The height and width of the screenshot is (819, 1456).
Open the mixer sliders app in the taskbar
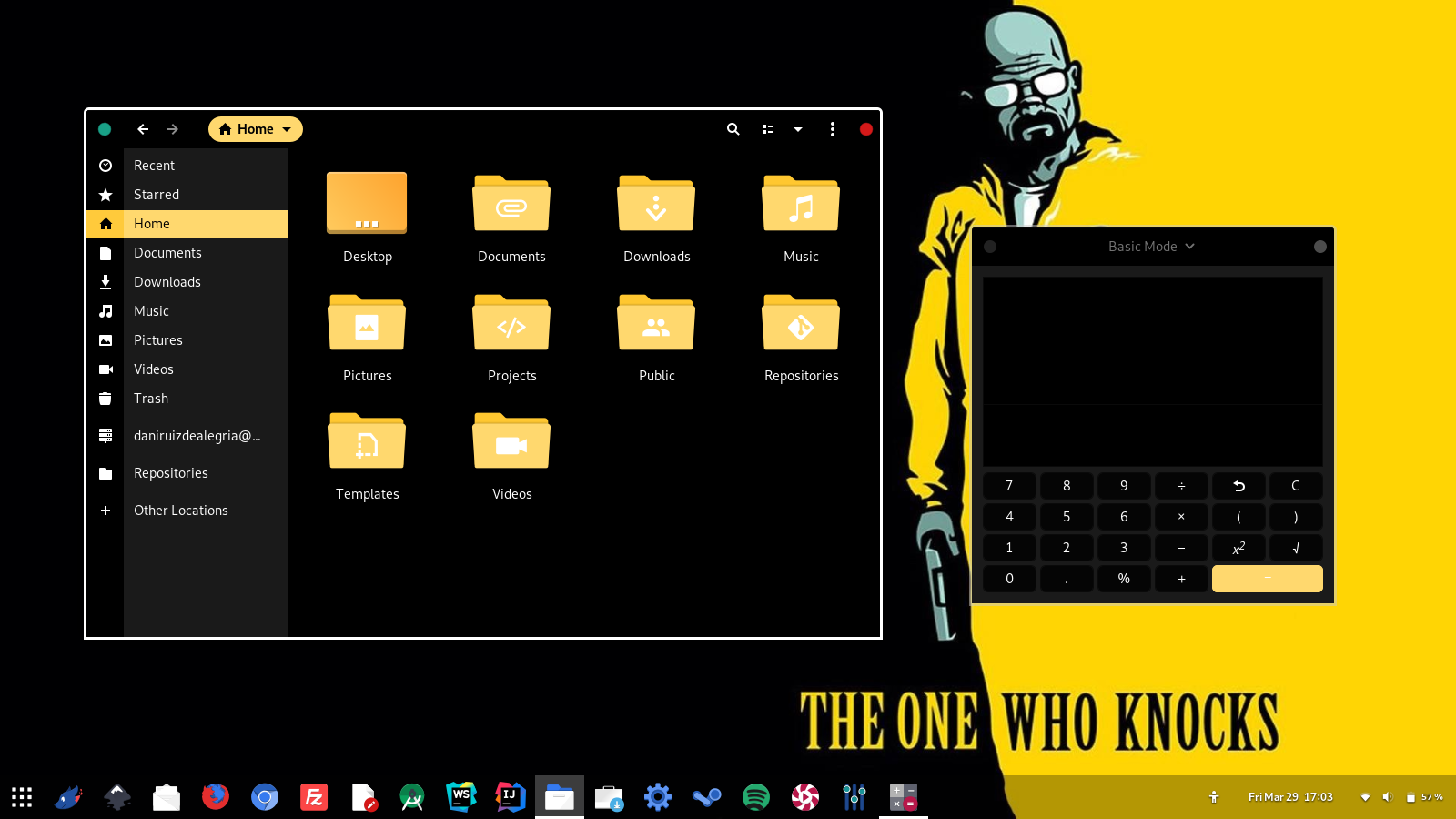pyautogui.click(x=854, y=797)
